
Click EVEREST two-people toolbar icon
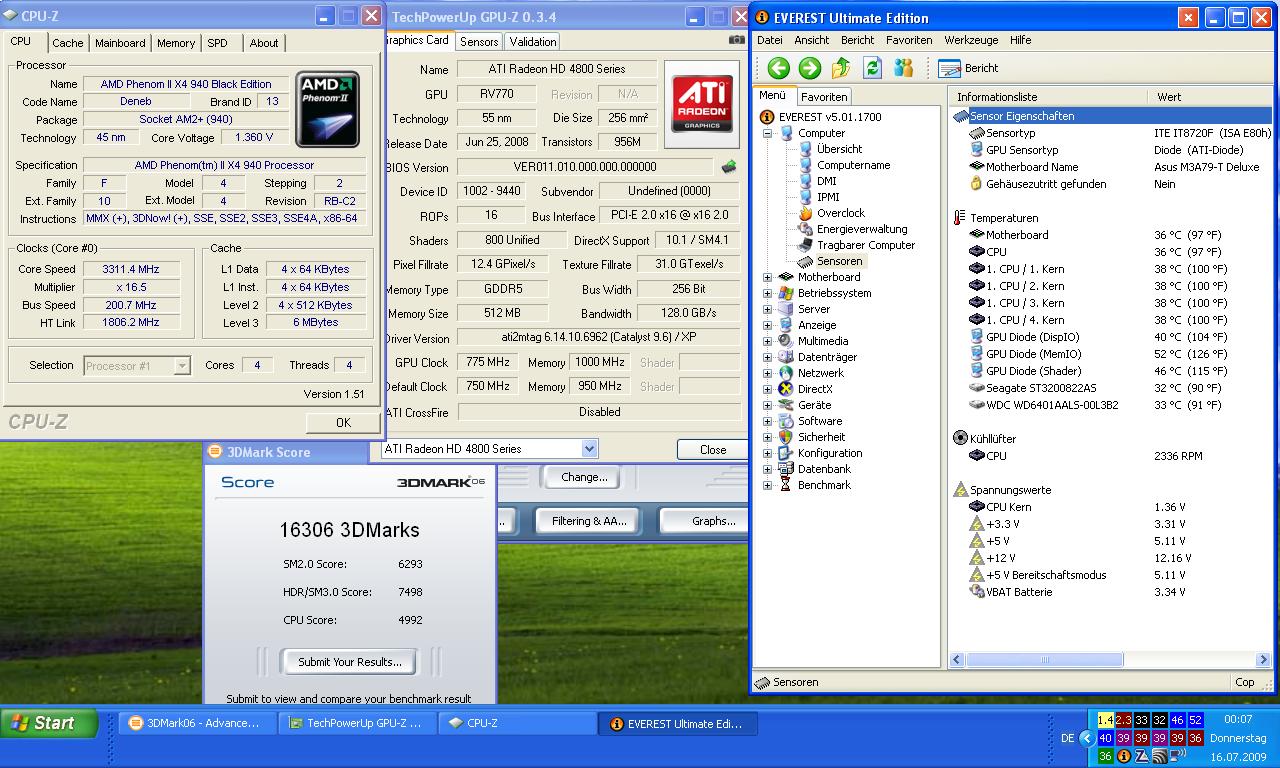pyautogui.click(x=904, y=68)
